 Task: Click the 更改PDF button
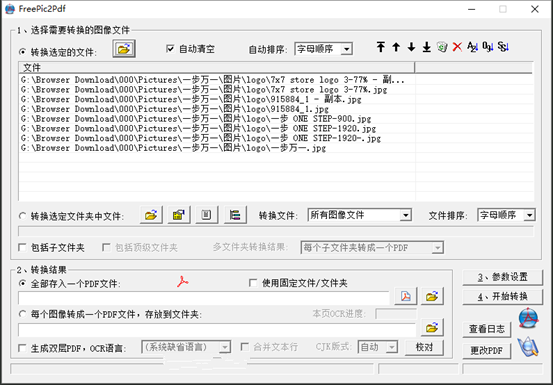click(x=487, y=351)
